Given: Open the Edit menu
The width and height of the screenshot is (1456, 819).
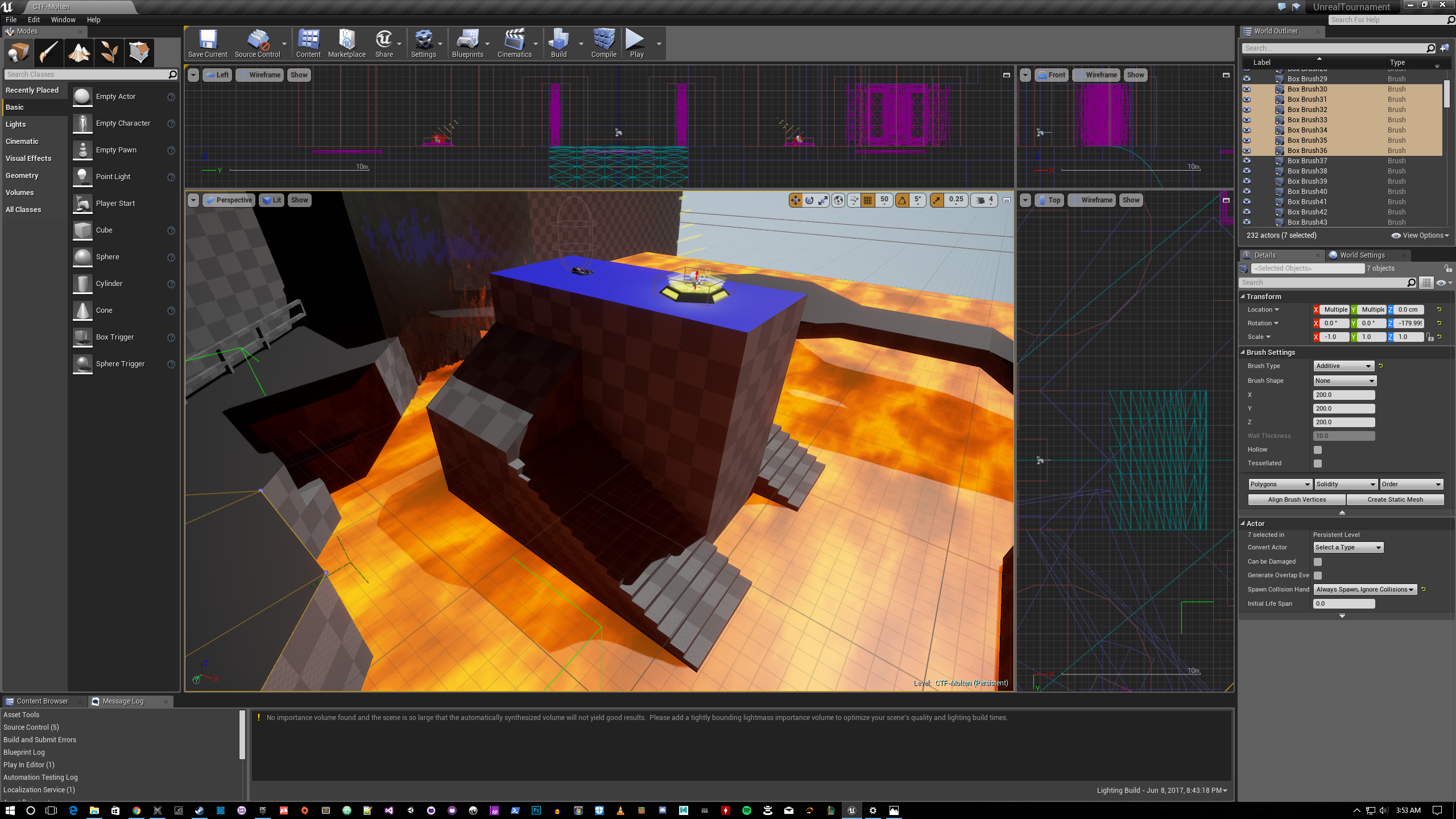Looking at the screenshot, I should pyautogui.click(x=34, y=19).
